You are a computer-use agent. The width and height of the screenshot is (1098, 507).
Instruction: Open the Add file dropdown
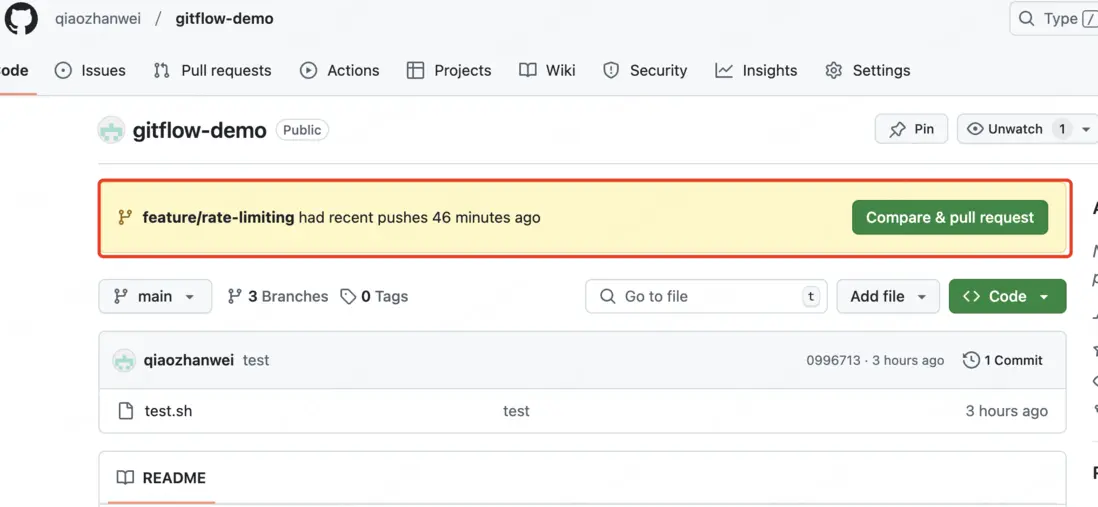(888, 296)
